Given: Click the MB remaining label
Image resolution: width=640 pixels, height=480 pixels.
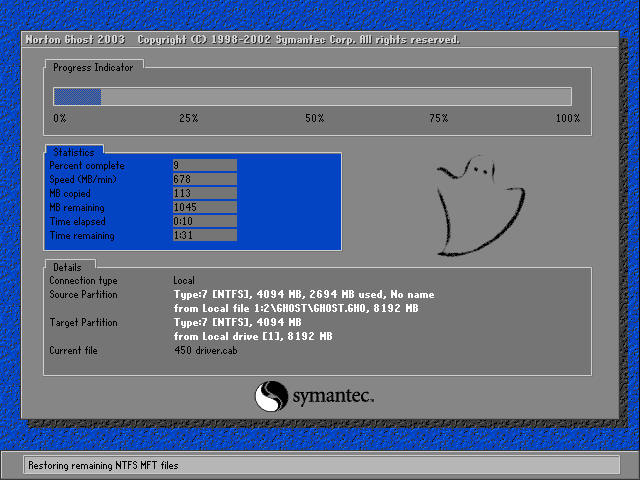Looking at the screenshot, I should click(77, 207).
